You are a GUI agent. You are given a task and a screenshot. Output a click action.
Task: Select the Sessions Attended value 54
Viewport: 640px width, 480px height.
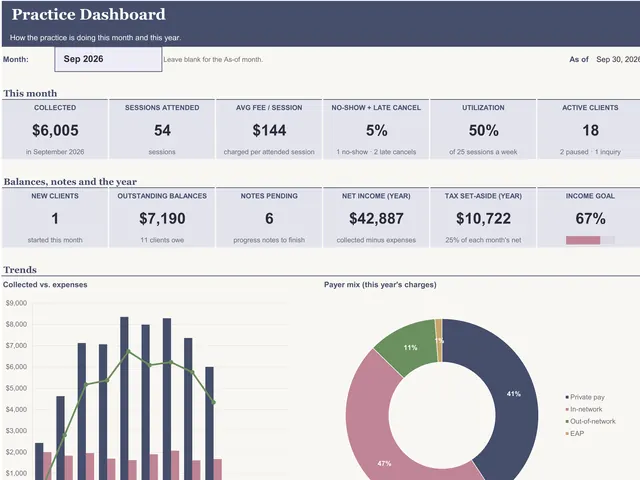(162, 130)
